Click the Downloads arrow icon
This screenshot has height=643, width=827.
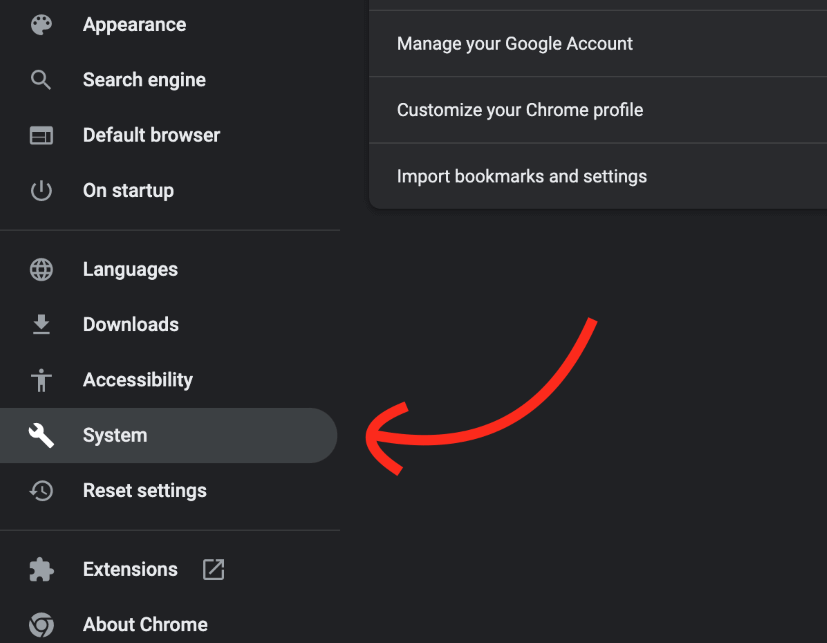coord(41,324)
